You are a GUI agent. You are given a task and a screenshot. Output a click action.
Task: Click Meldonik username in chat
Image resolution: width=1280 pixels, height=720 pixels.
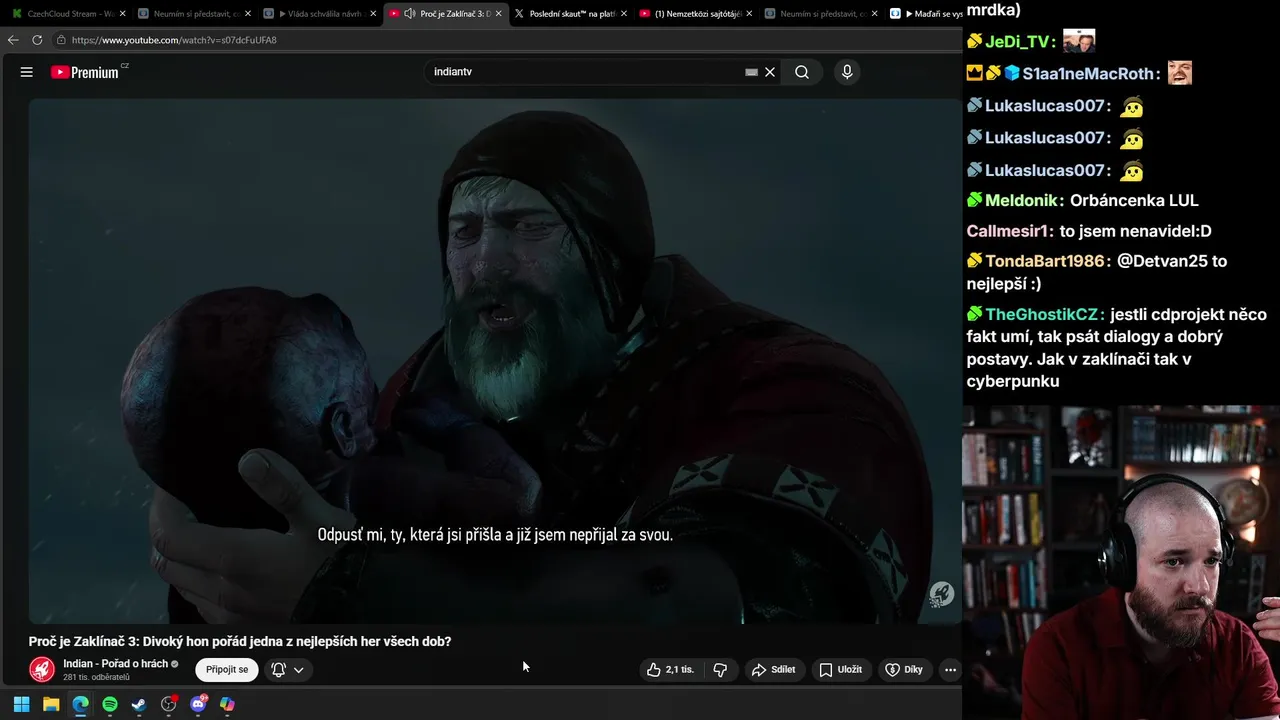tap(1022, 201)
